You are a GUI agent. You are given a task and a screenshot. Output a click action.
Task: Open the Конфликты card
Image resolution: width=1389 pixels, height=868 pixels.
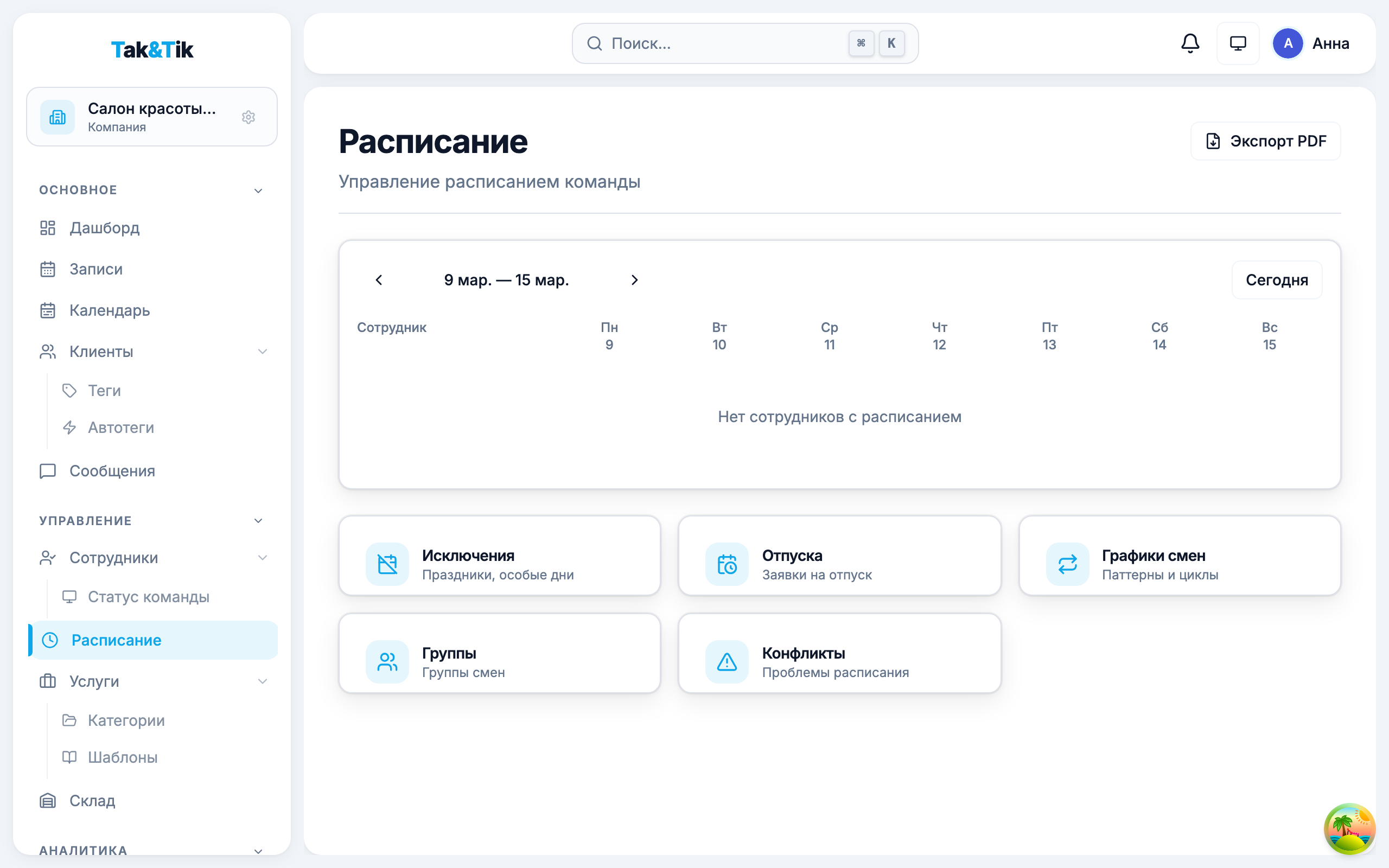(x=839, y=653)
